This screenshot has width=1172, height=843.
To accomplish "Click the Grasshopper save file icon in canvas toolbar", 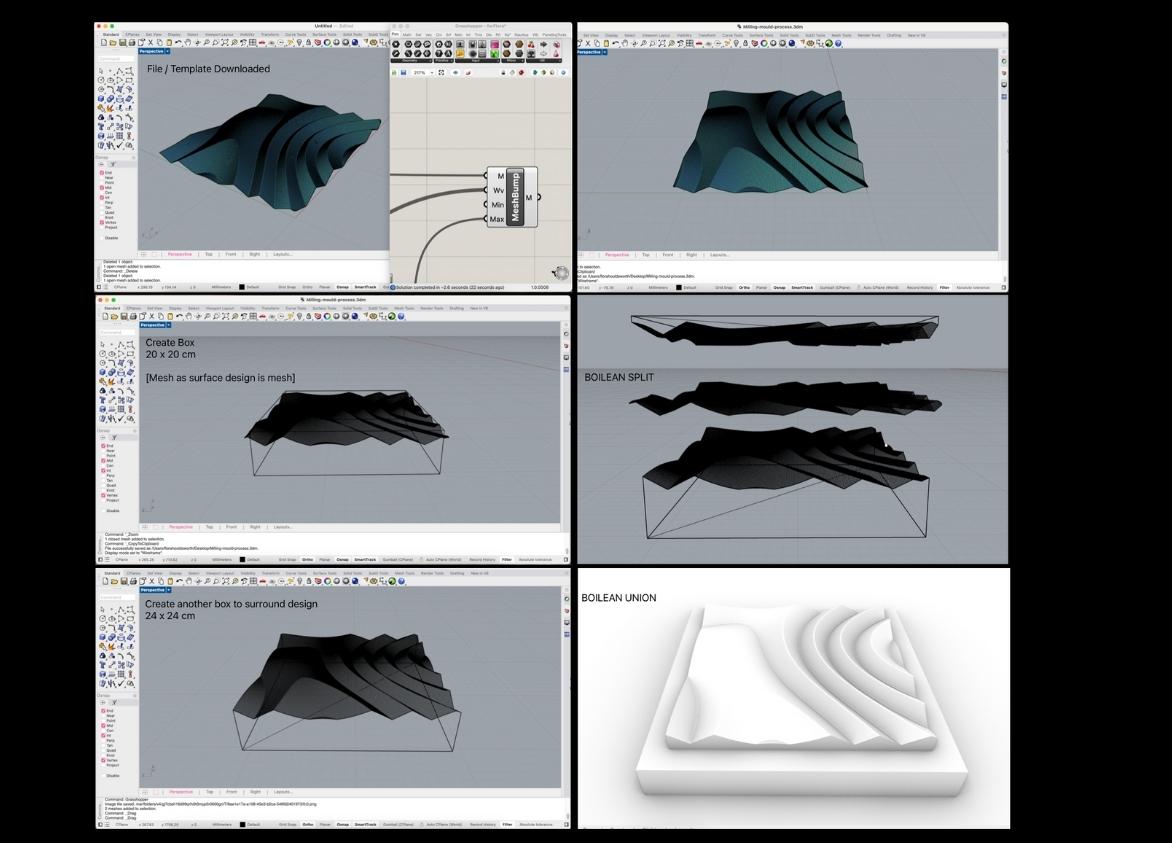I will [x=403, y=72].
